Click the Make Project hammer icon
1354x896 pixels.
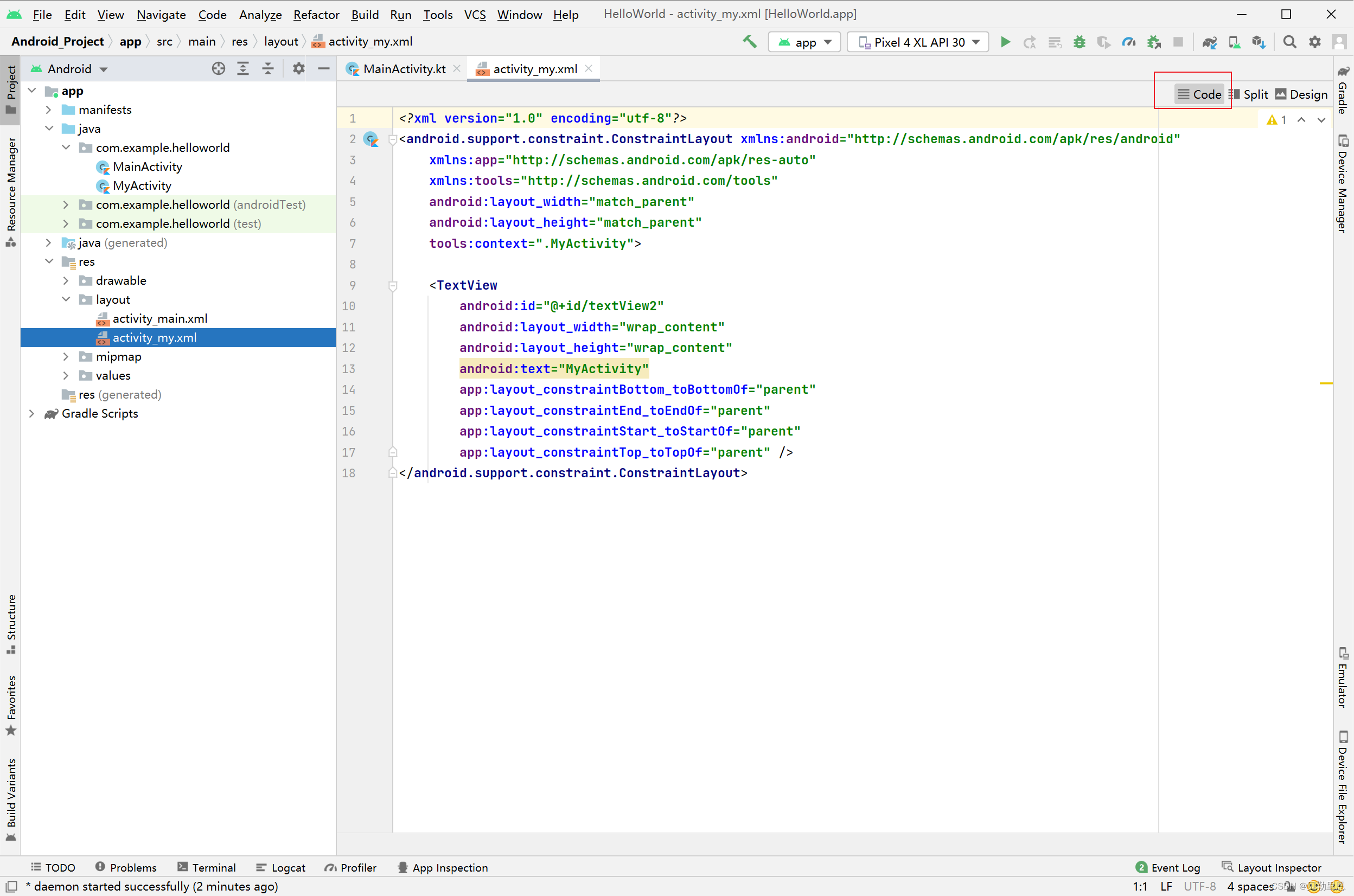pyautogui.click(x=749, y=42)
